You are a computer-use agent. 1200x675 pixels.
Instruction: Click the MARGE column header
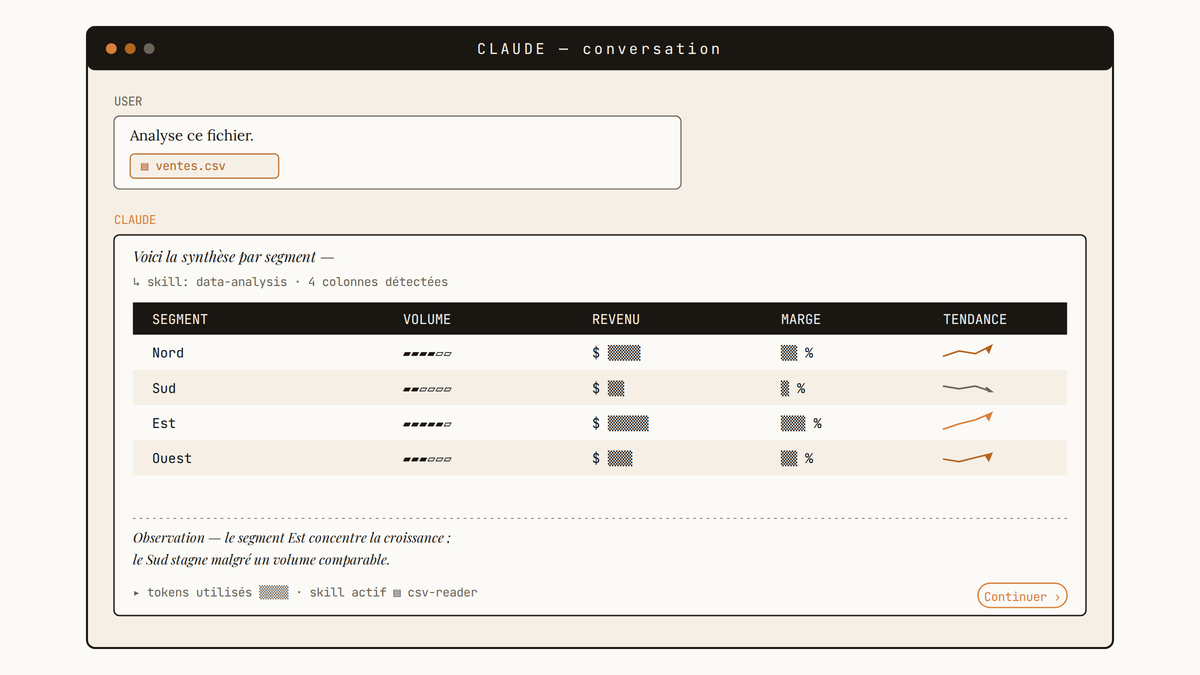801,319
